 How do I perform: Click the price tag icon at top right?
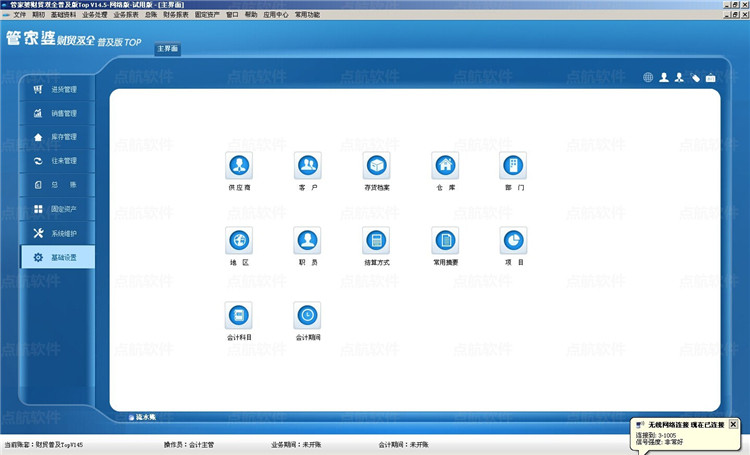pos(695,77)
